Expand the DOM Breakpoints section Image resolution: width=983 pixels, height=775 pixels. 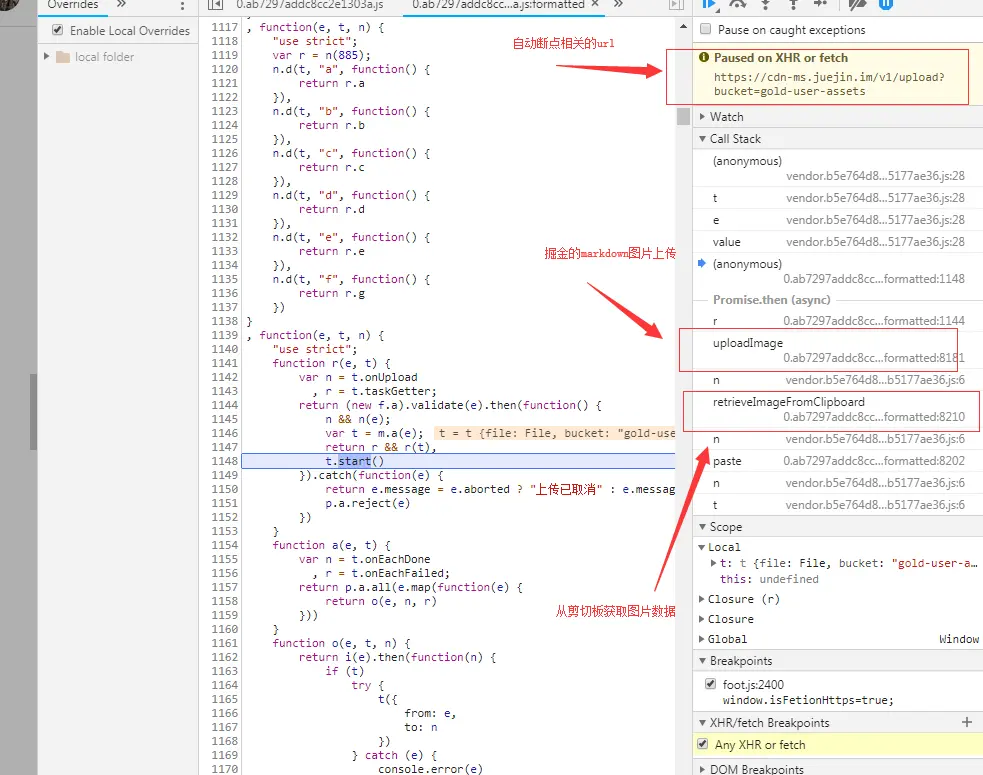click(x=703, y=769)
